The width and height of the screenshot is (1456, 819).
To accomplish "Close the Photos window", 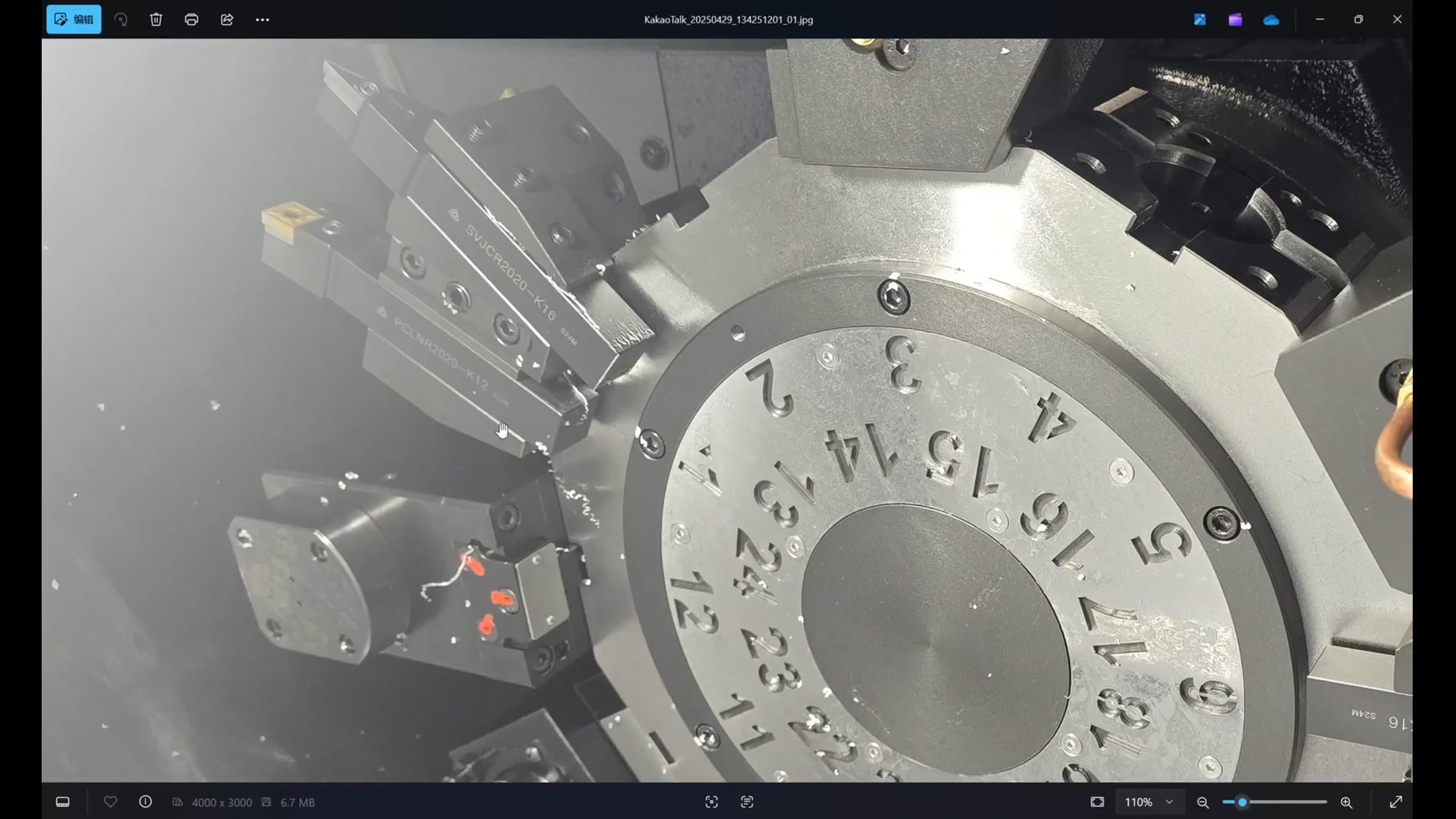I will click(x=1397, y=19).
